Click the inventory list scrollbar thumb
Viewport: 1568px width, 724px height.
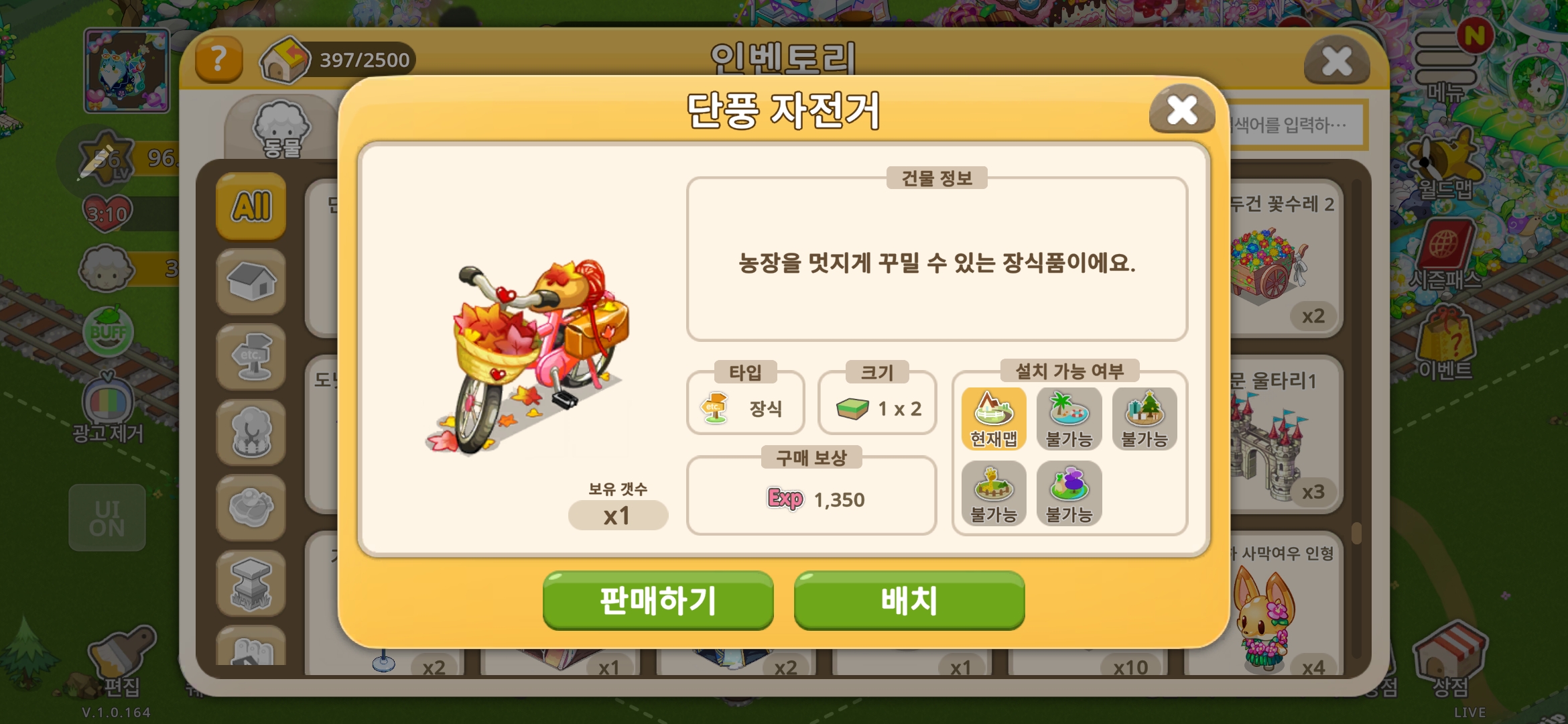point(1356,534)
